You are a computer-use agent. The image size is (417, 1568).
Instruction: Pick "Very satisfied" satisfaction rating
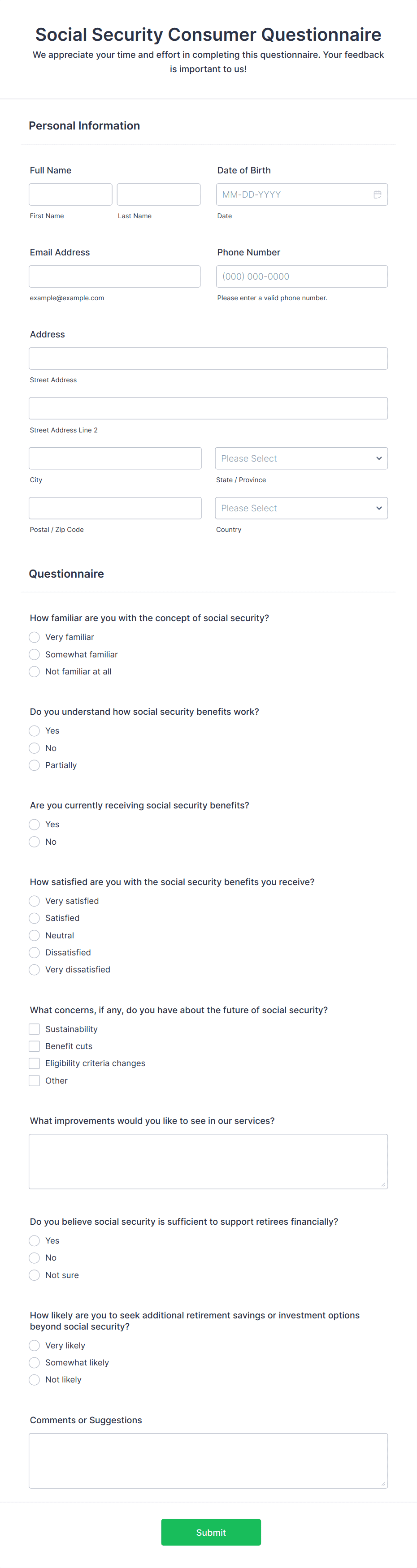pos(34,901)
